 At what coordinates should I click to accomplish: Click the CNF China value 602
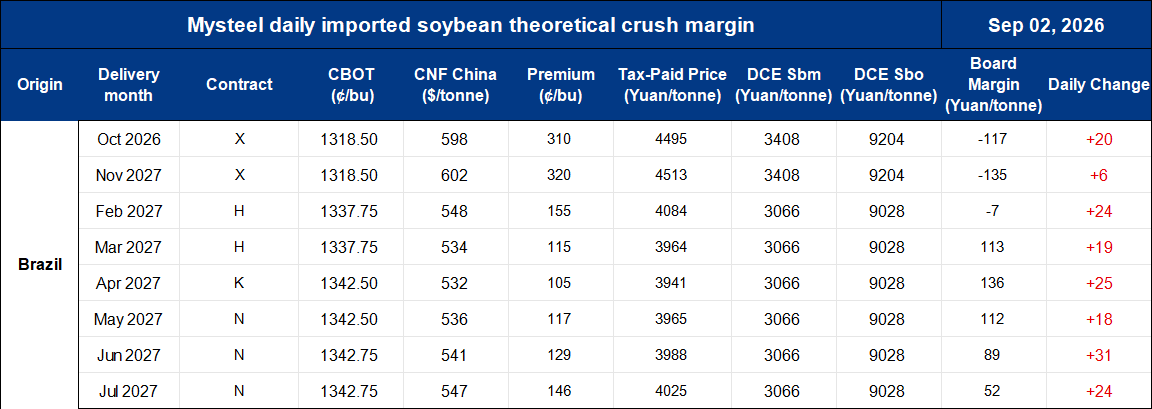click(456, 175)
